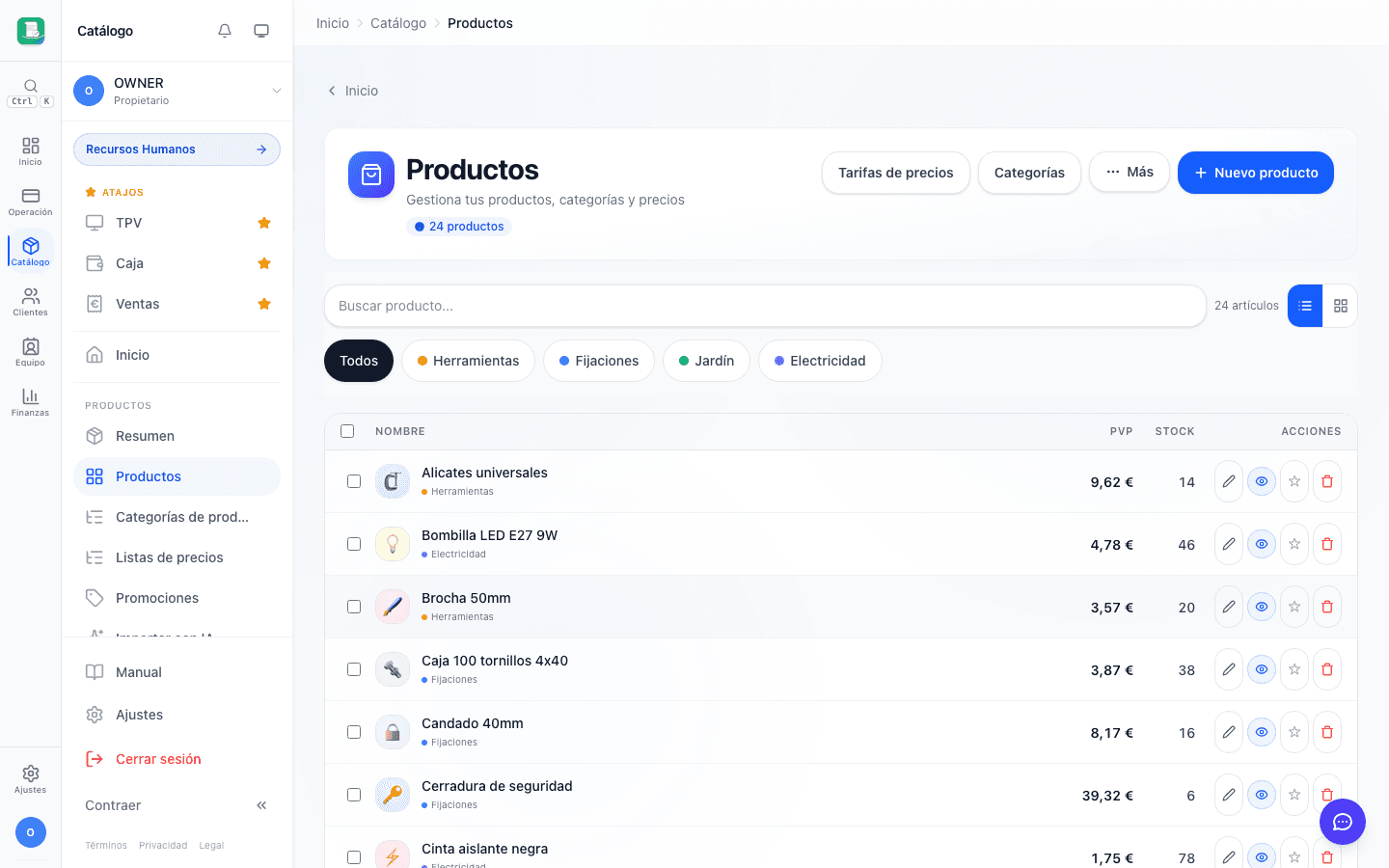Check the Brocha 50mm row
Viewport: 1389px width, 868px height.
pos(354,607)
